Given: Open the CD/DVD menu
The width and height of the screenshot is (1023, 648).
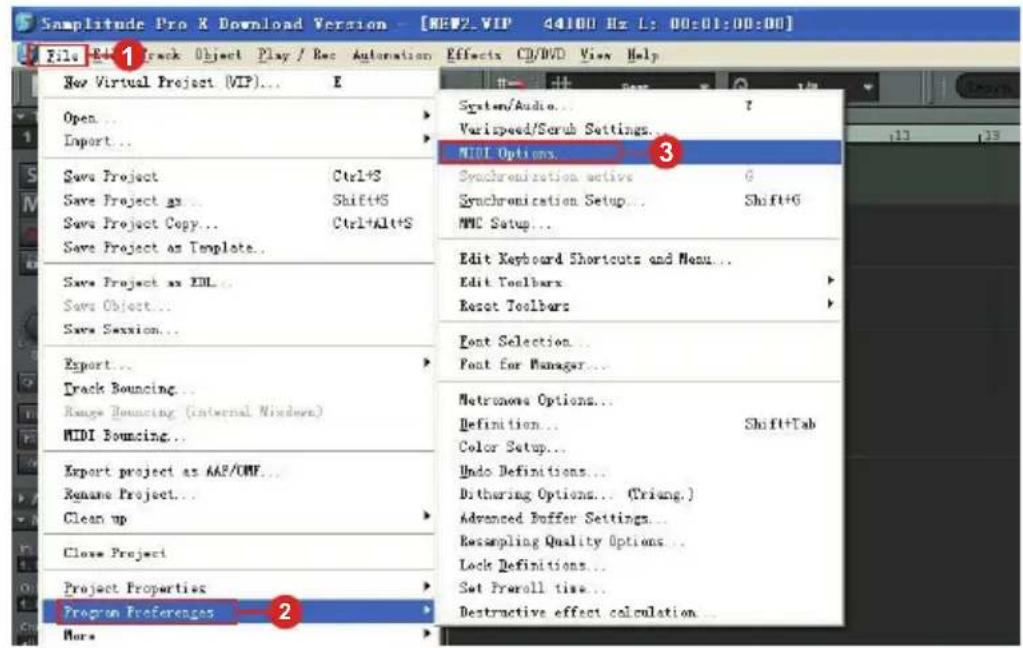Looking at the screenshot, I should coord(541,55).
